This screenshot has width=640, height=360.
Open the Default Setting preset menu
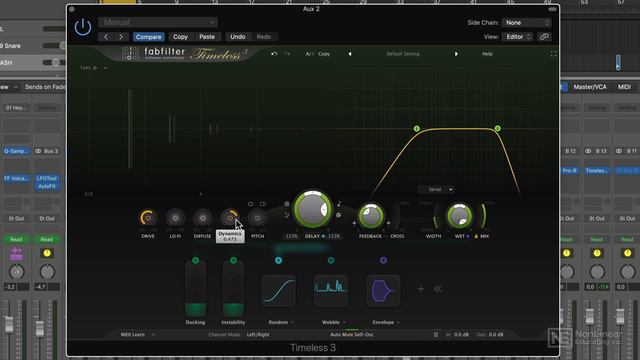tap(403, 54)
